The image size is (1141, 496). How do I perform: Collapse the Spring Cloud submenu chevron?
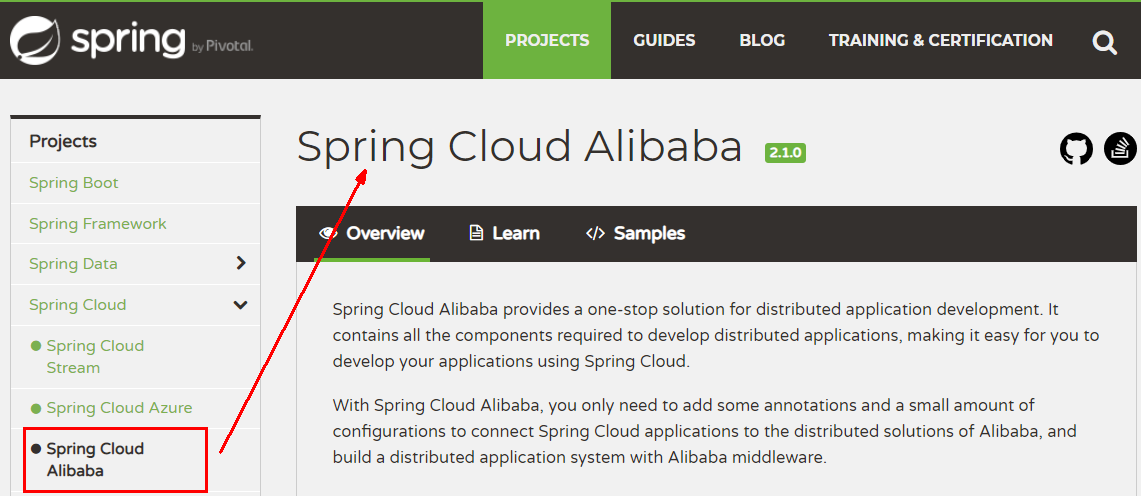[240, 305]
